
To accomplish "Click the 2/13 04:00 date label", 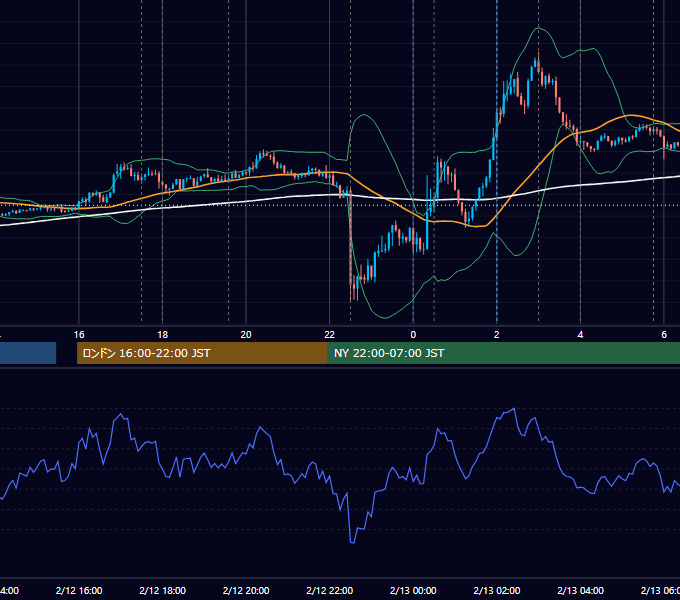I will 580,590.
